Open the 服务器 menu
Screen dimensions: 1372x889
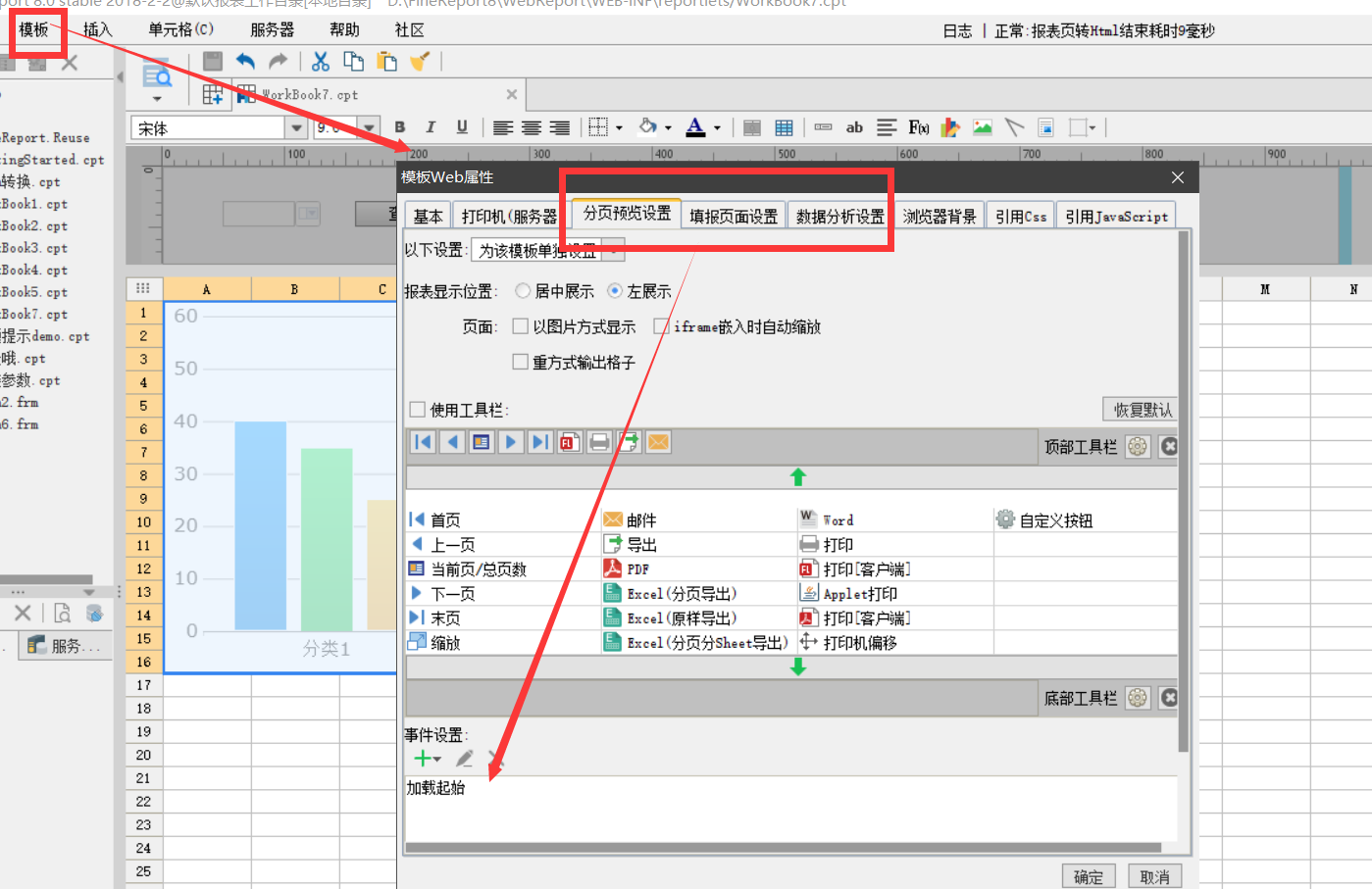click(272, 30)
